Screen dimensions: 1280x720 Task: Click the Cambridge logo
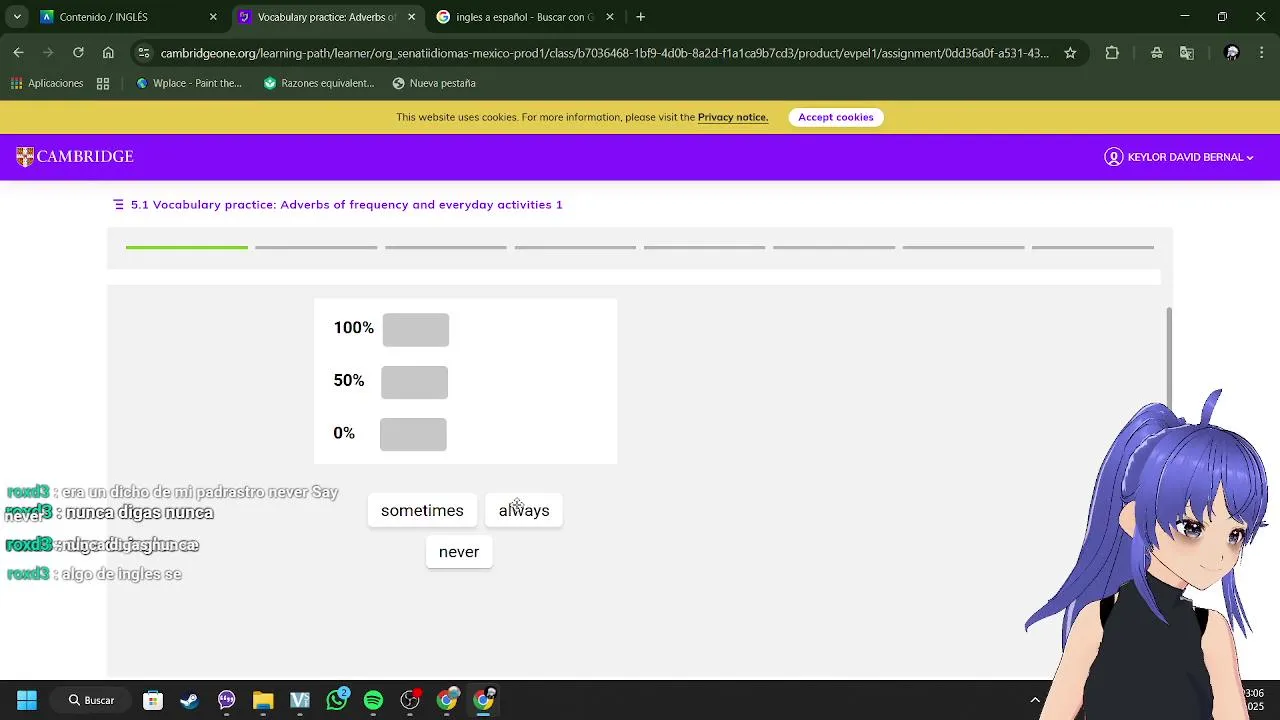pos(75,157)
